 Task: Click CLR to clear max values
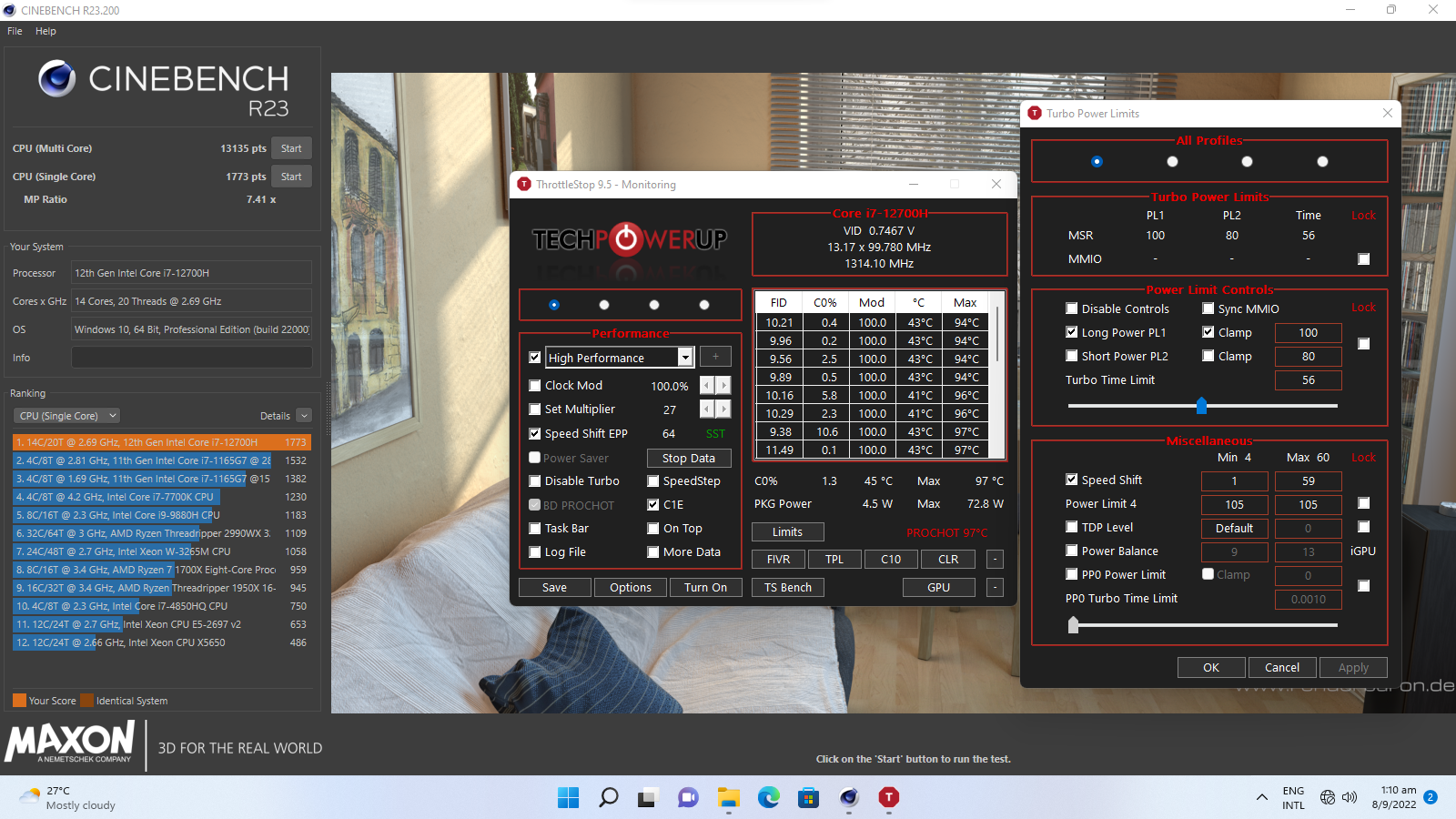948,560
